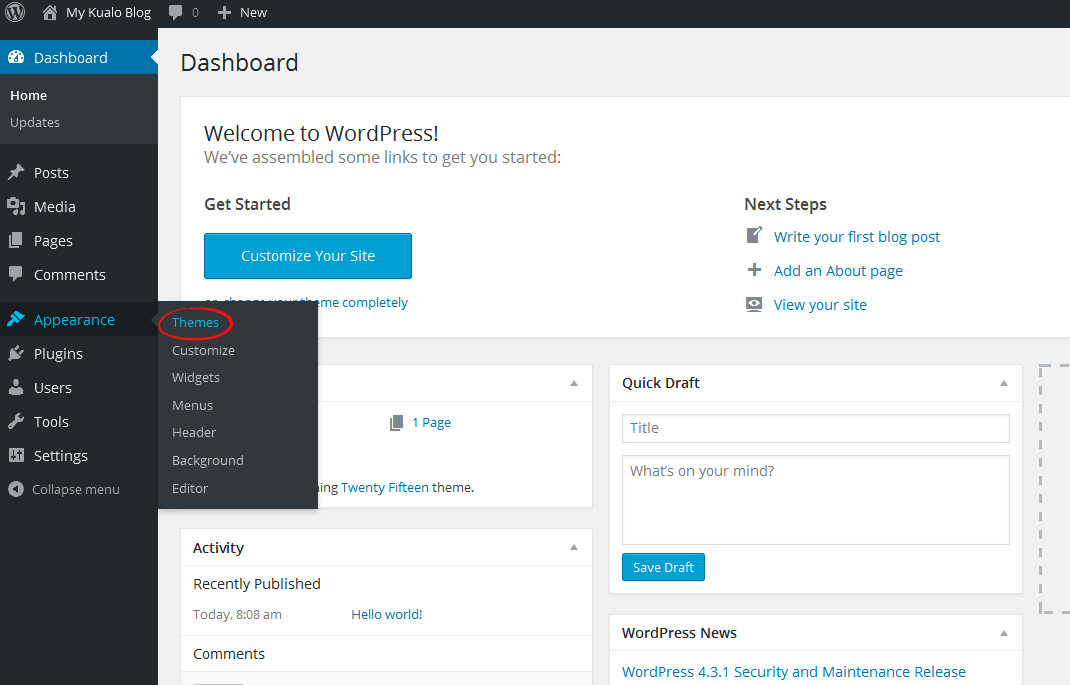Select Customize in Appearance submenu
The height and width of the screenshot is (685, 1070).
pos(203,350)
